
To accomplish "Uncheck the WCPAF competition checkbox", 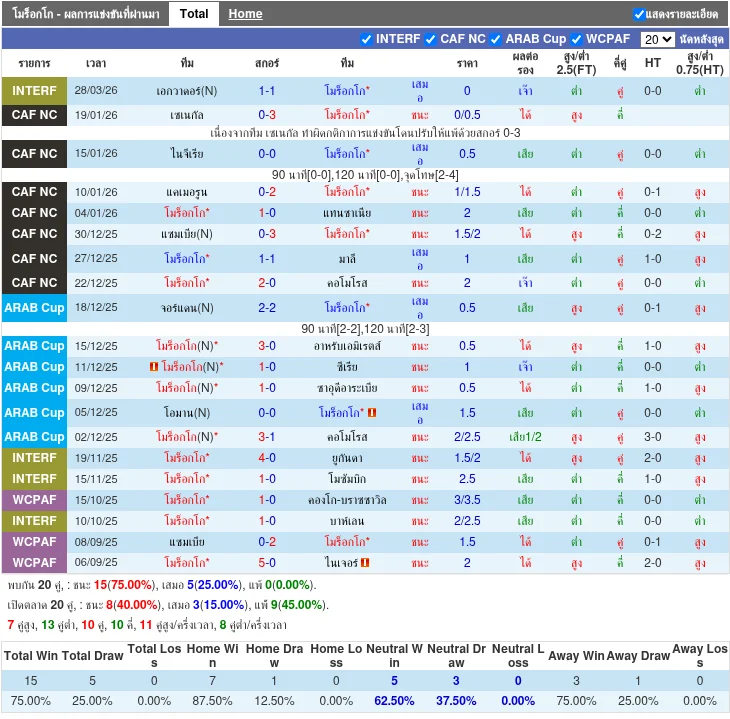I will click(x=576, y=39).
